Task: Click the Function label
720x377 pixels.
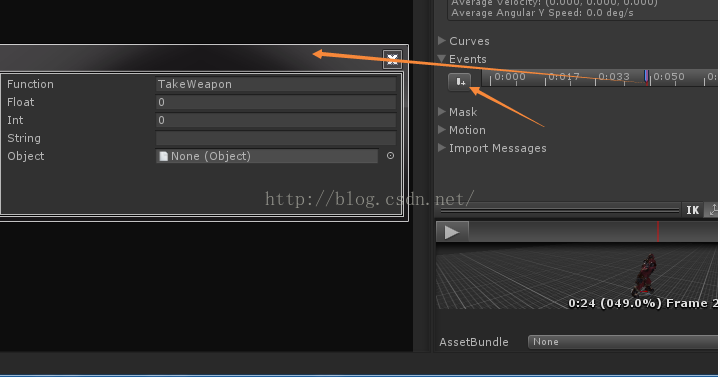Action: click(30, 84)
